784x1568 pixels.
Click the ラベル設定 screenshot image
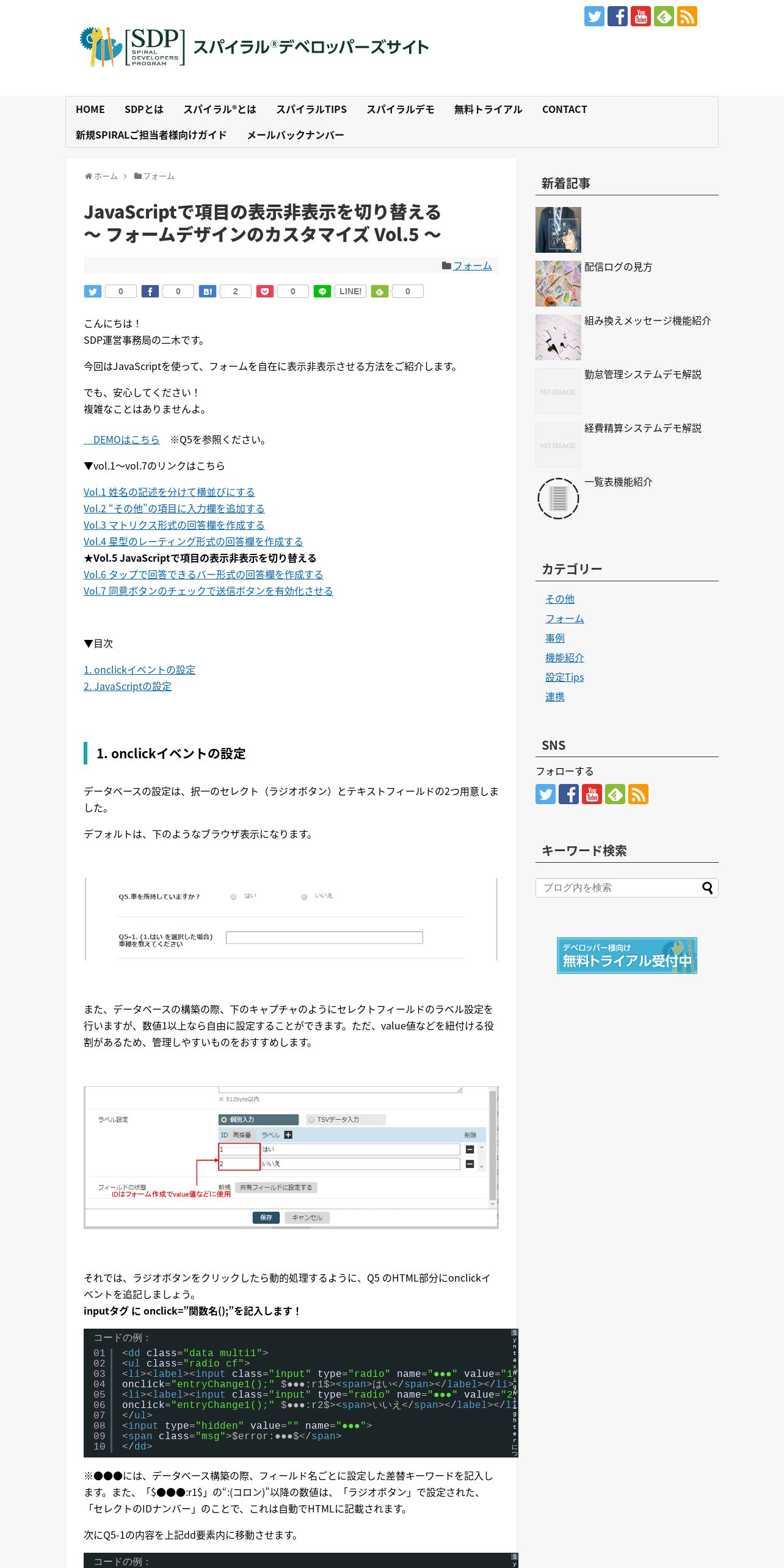point(291,1157)
